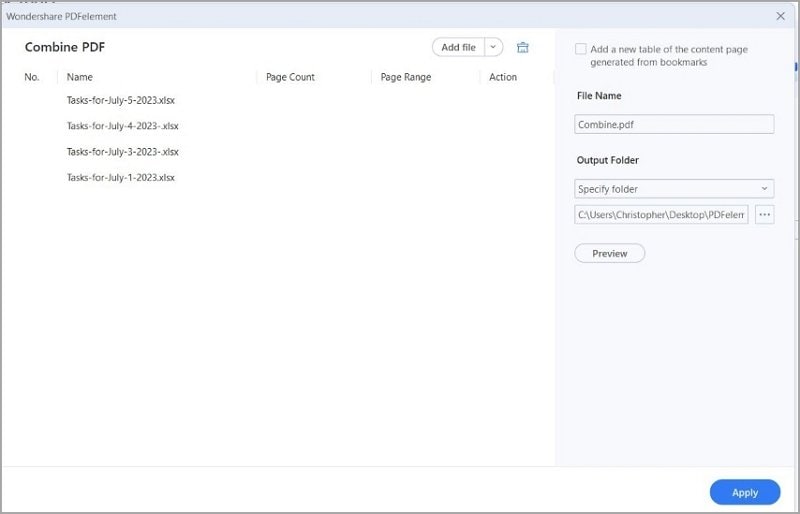The image size is (800, 514).
Task: Click the Page Count column header
Action: [x=290, y=77]
